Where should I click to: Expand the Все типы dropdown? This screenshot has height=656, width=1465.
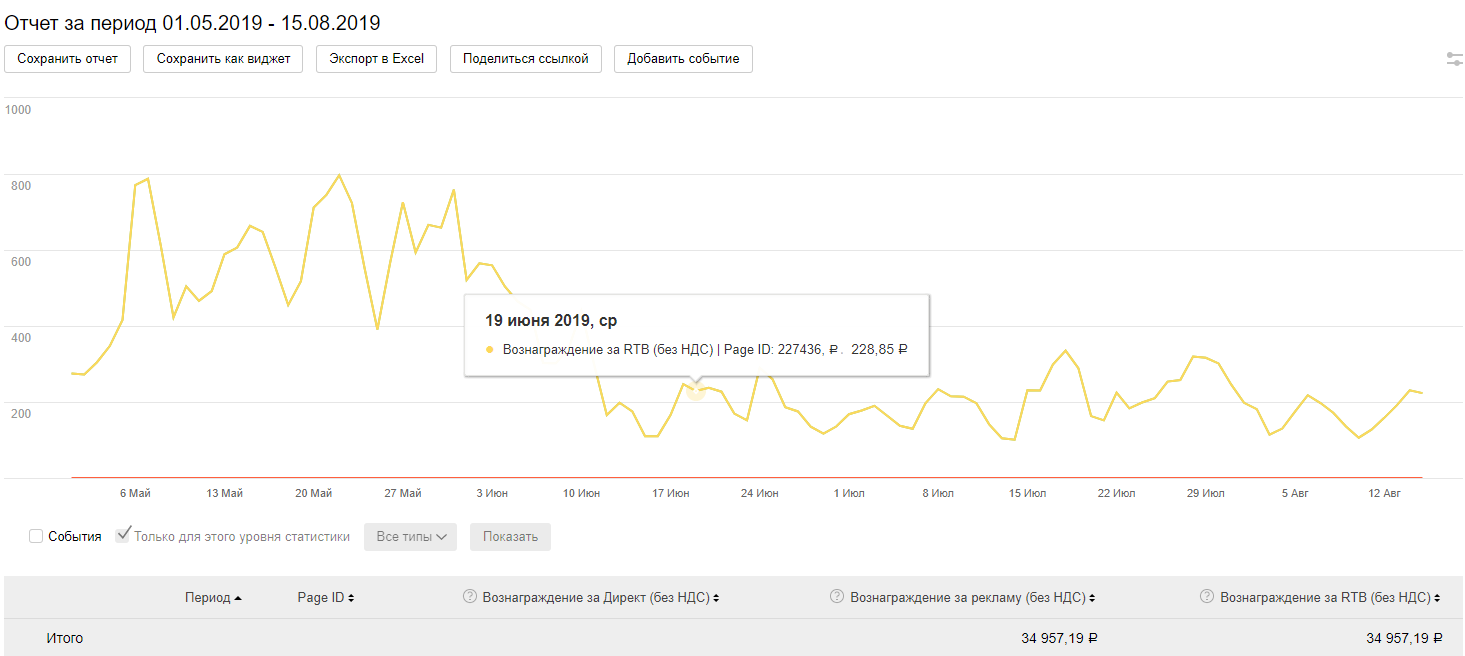pos(410,537)
